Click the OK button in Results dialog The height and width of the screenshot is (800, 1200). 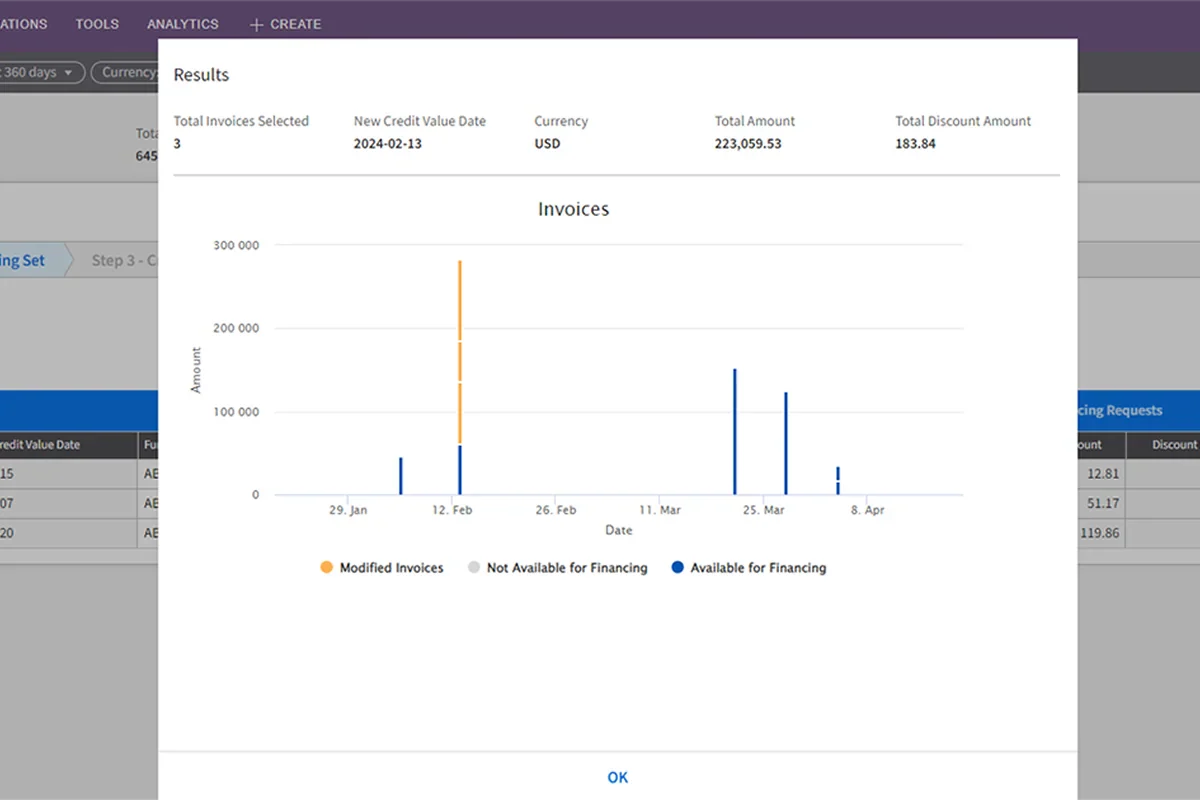(x=617, y=777)
